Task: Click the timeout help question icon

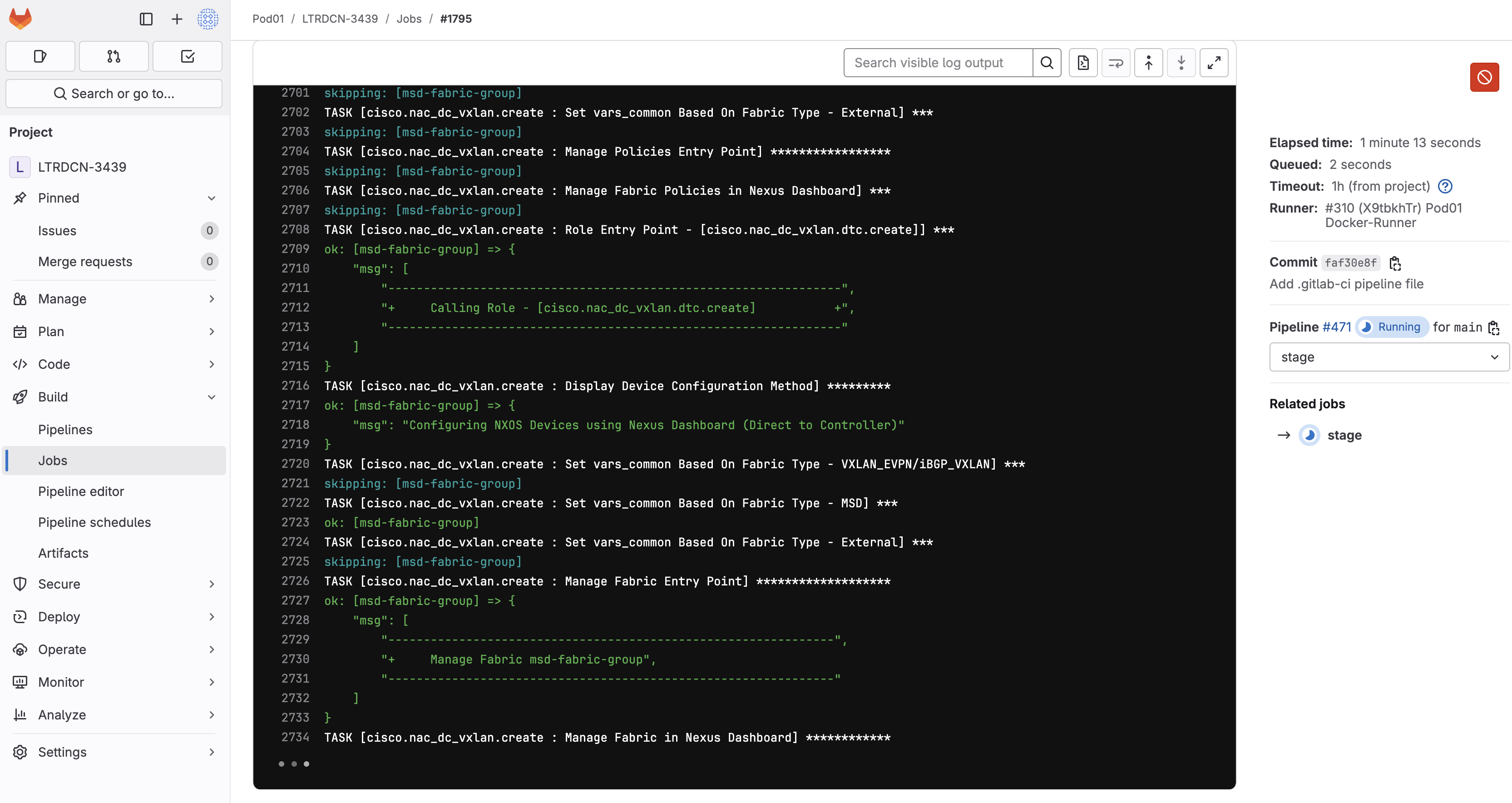Action: coord(1444,187)
